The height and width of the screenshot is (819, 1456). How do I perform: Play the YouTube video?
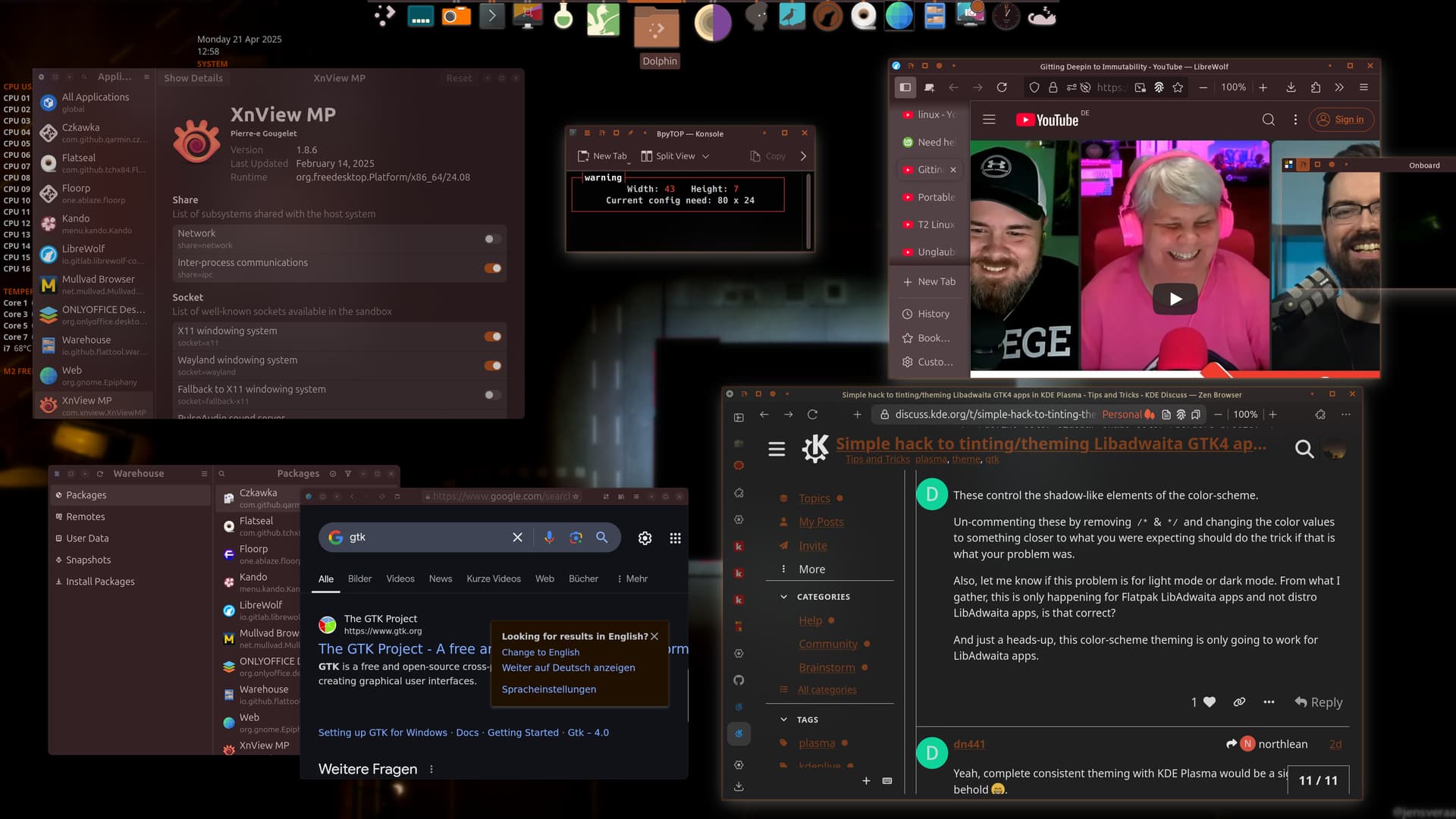click(x=1175, y=299)
